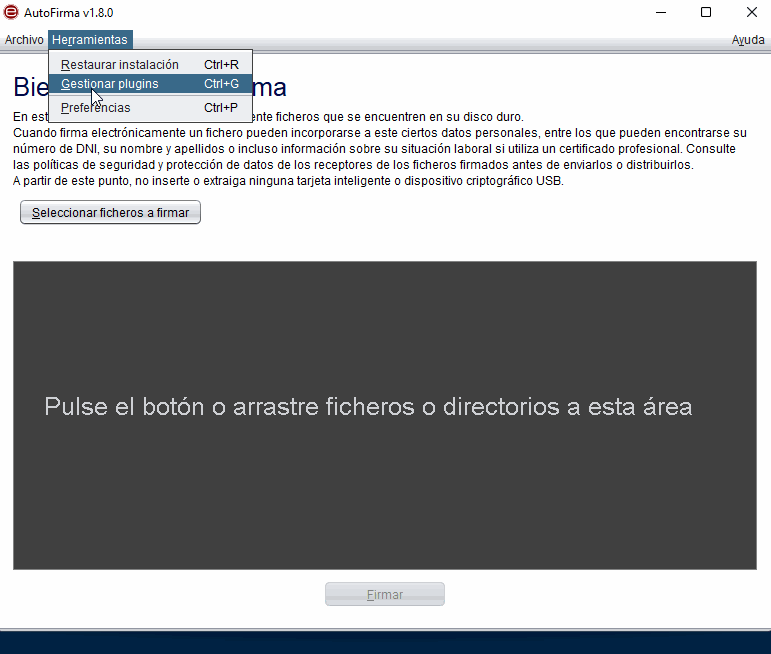
Task: Minimize the AutoFirma window
Action: 661,12
